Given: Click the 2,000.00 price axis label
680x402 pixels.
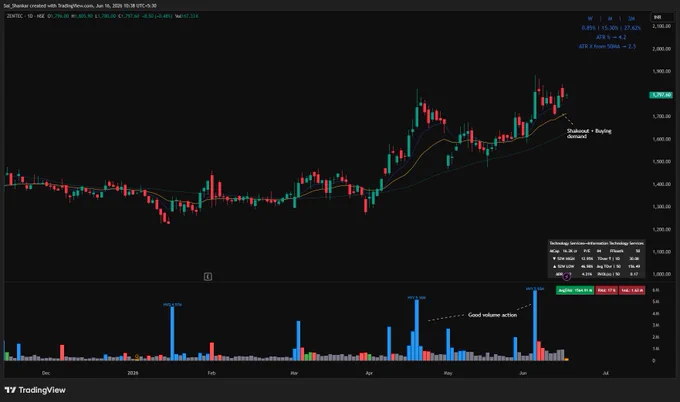Looking at the screenshot, I should [x=662, y=49].
